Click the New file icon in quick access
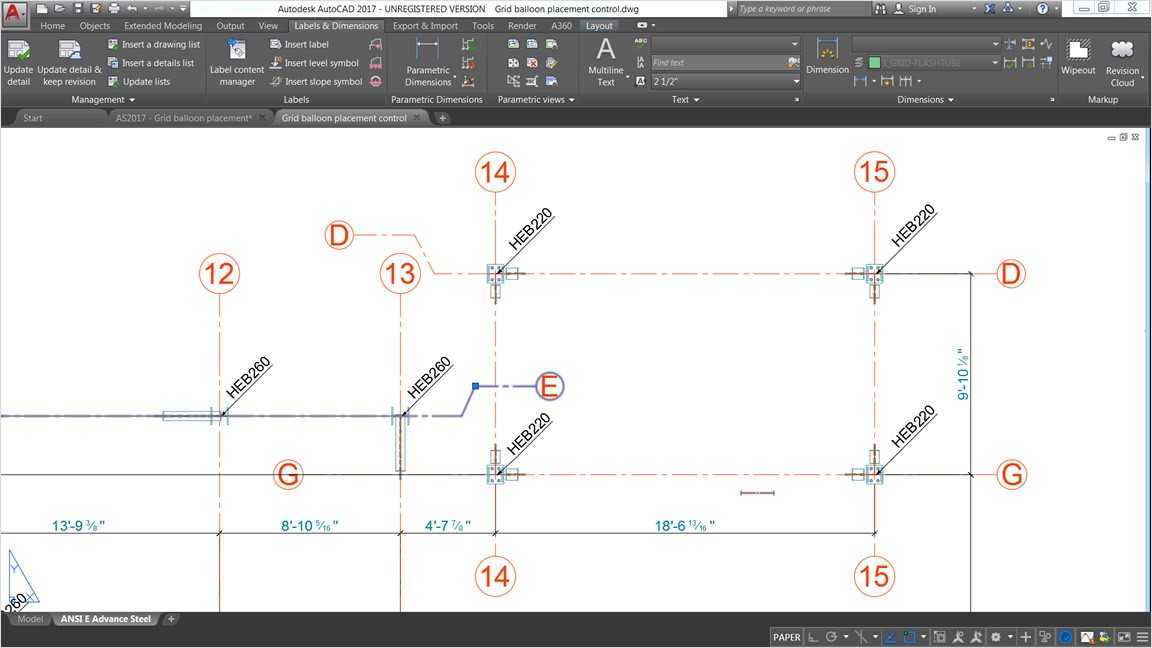The height and width of the screenshot is (648, 1152). pyautogui.click(x=43, y=9)
